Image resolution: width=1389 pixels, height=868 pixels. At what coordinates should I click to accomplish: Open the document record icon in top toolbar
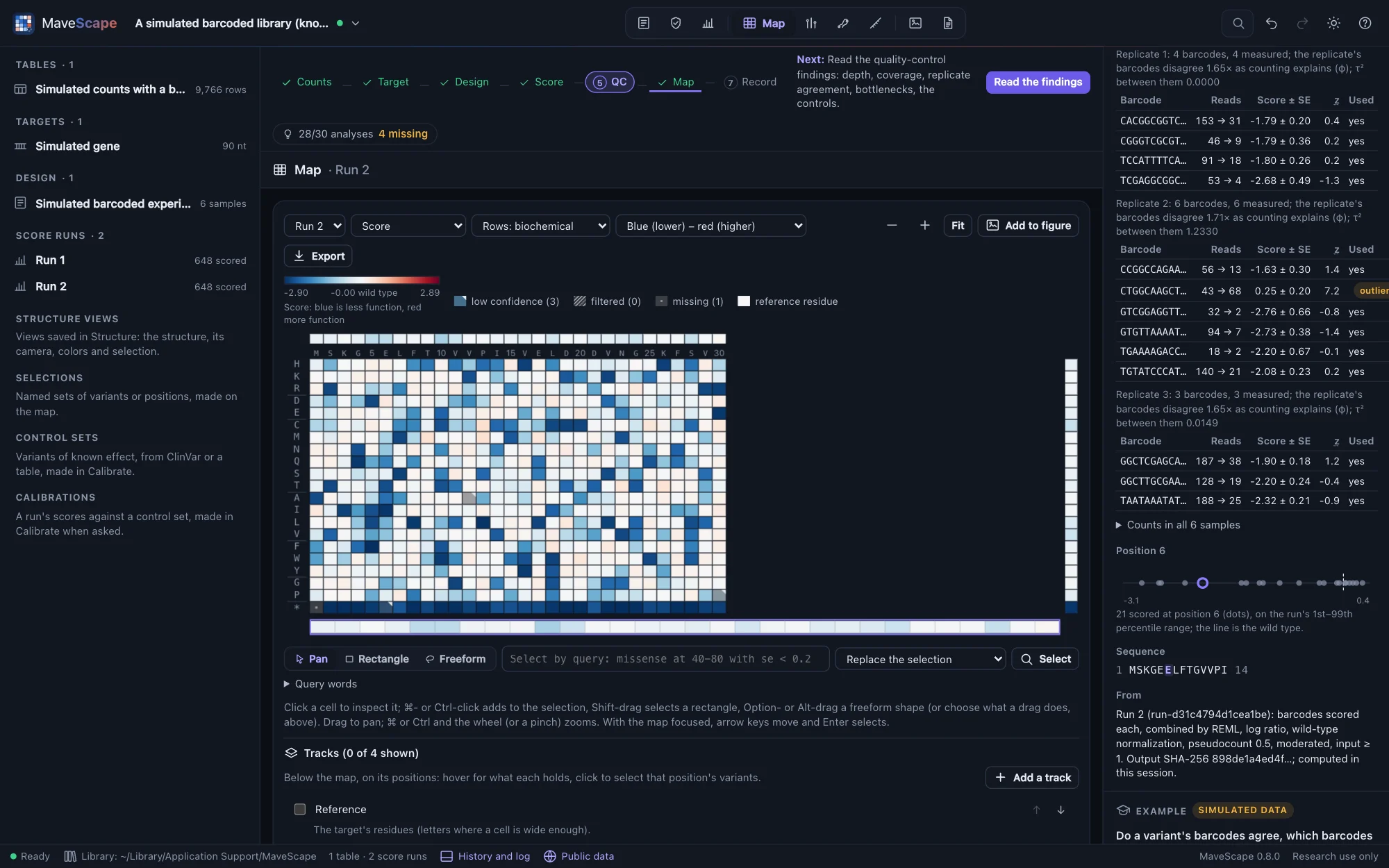[948, 24]
